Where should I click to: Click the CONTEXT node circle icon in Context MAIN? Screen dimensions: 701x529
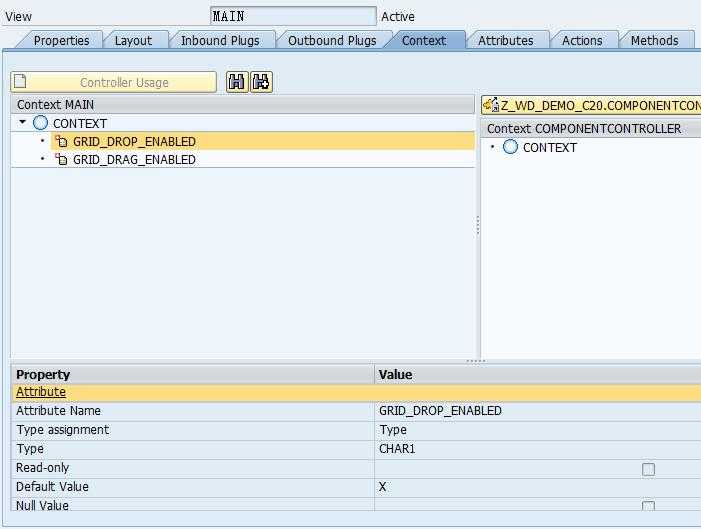(x=40, y=123)
